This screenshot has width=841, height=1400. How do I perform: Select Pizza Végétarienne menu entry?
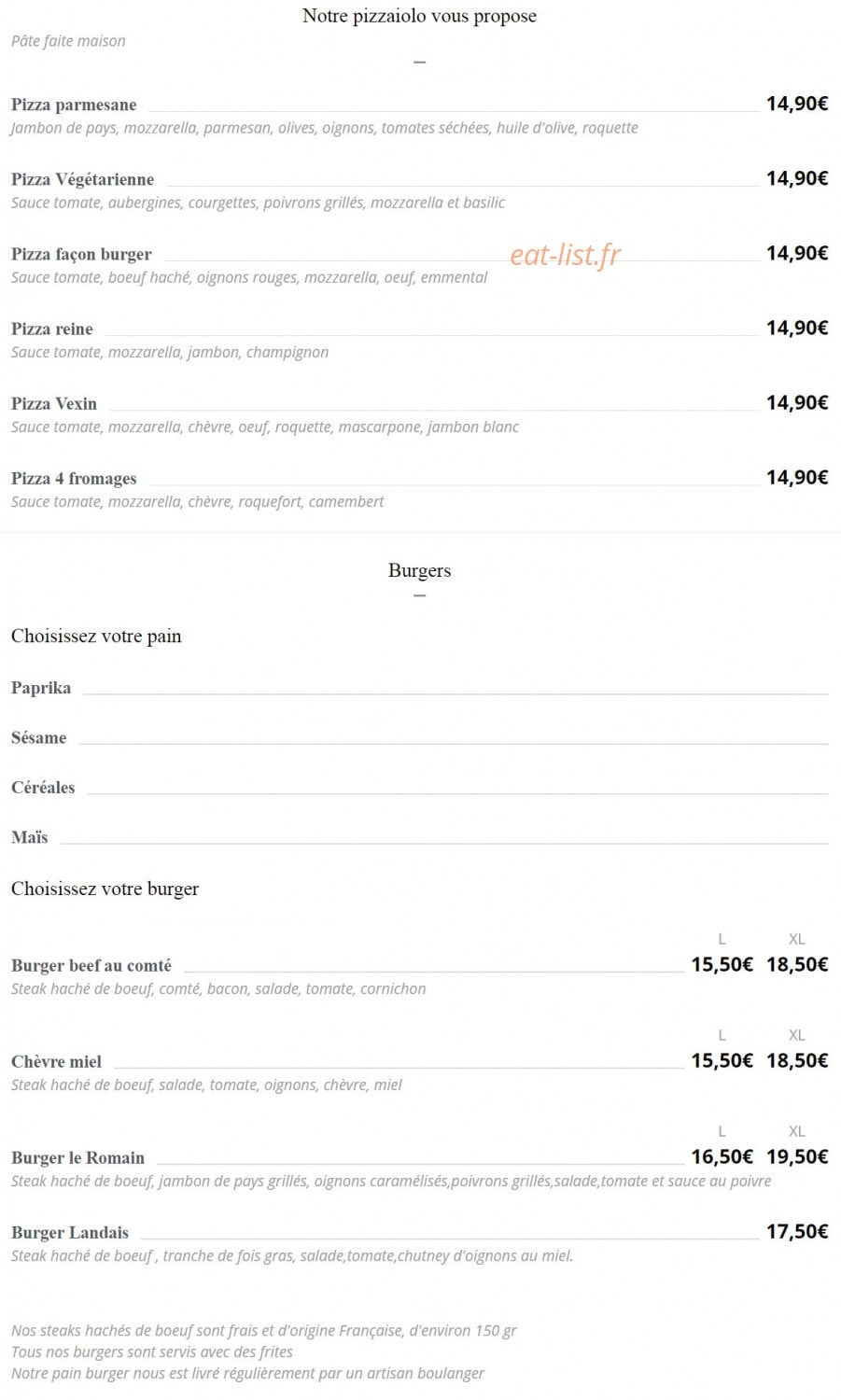pyautogui.click(x=82, y=179)
